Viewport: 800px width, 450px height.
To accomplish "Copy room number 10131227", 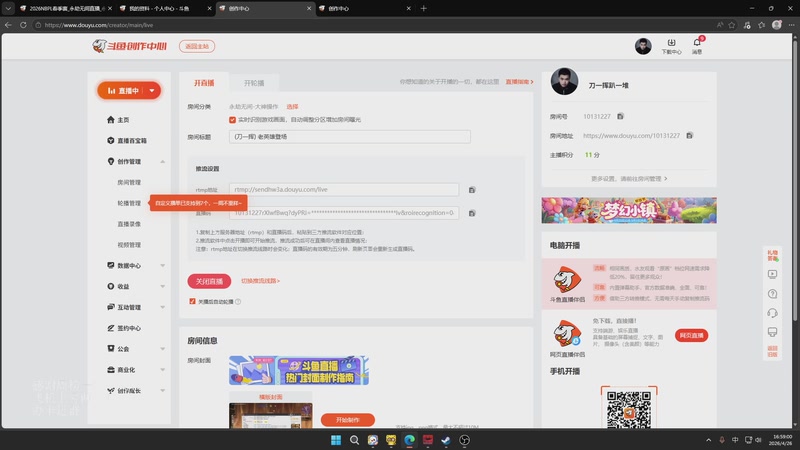I will 620,116.
